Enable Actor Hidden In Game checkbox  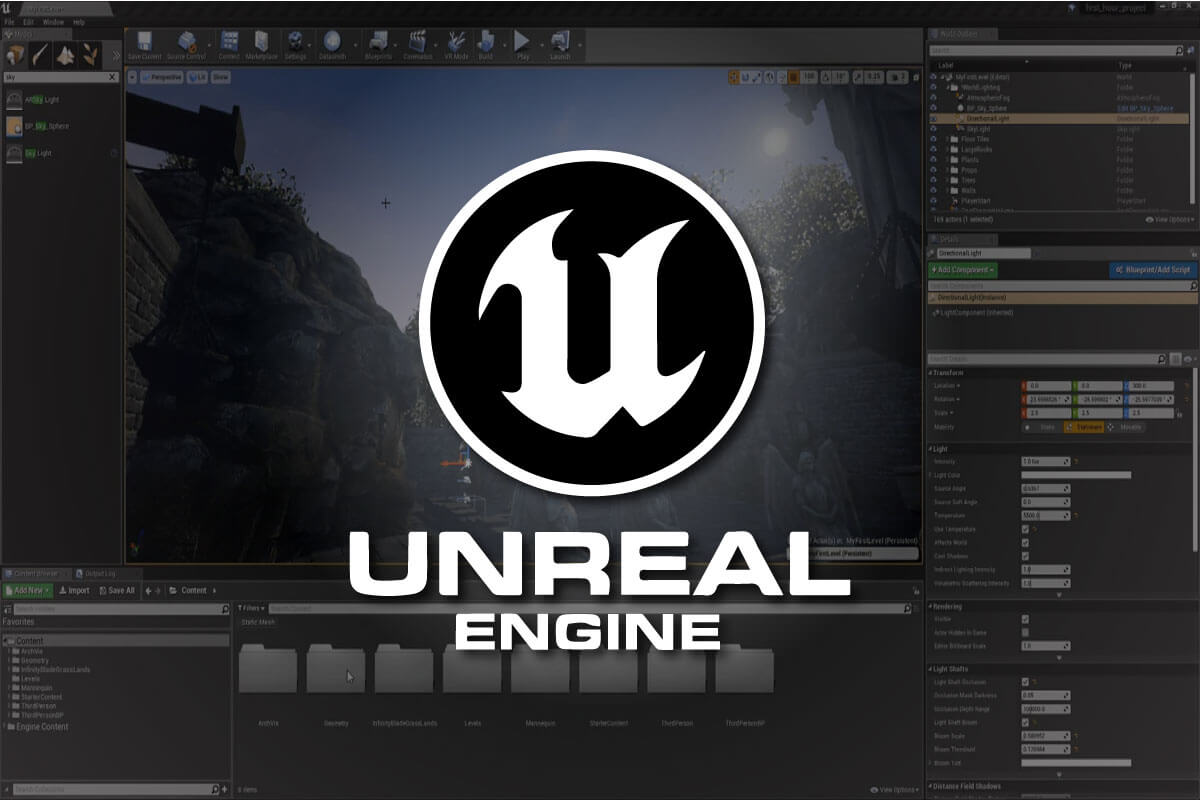tap(1025, 632)
